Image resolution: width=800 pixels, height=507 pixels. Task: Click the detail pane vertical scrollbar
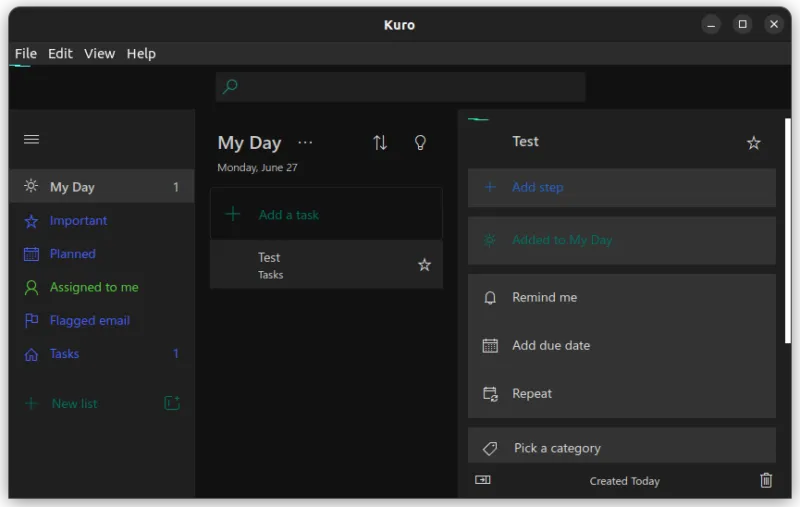(x=787, y=230)
